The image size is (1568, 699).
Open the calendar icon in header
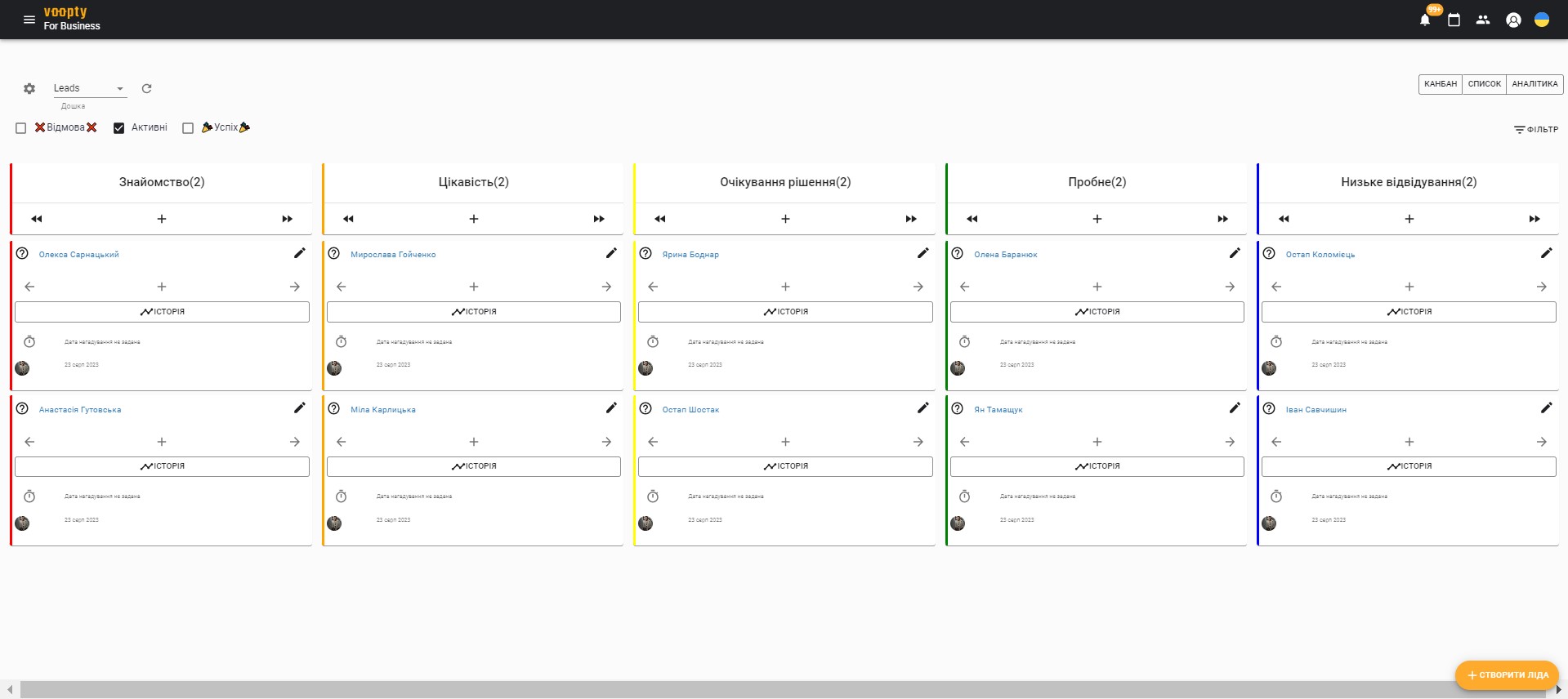(x=1454, y=20)
